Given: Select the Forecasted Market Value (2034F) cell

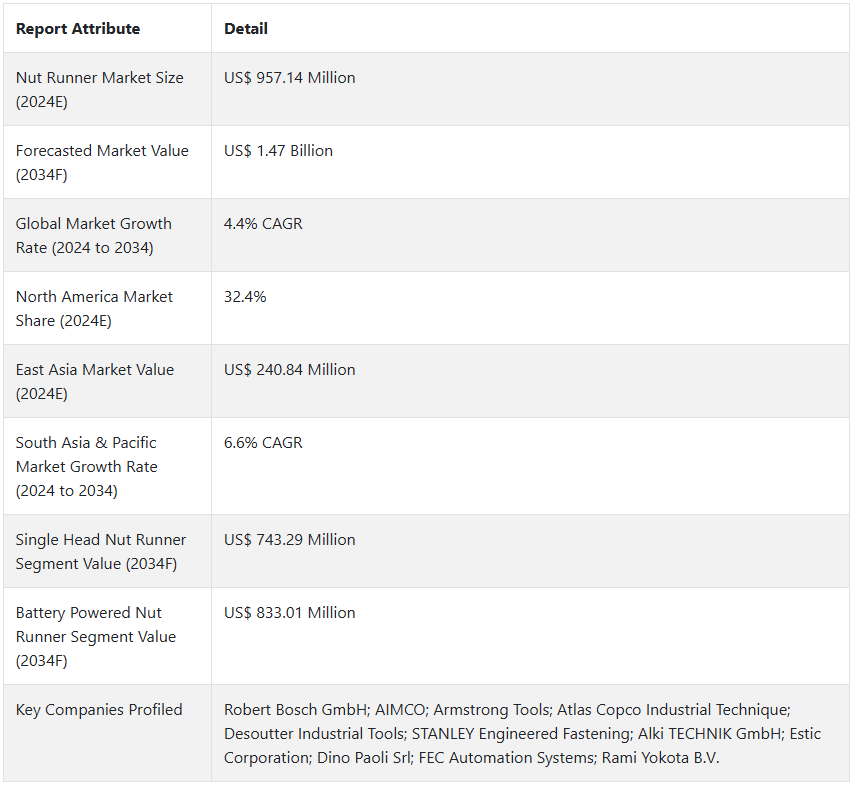Looking at the screenshot, I should click(102, 163).
